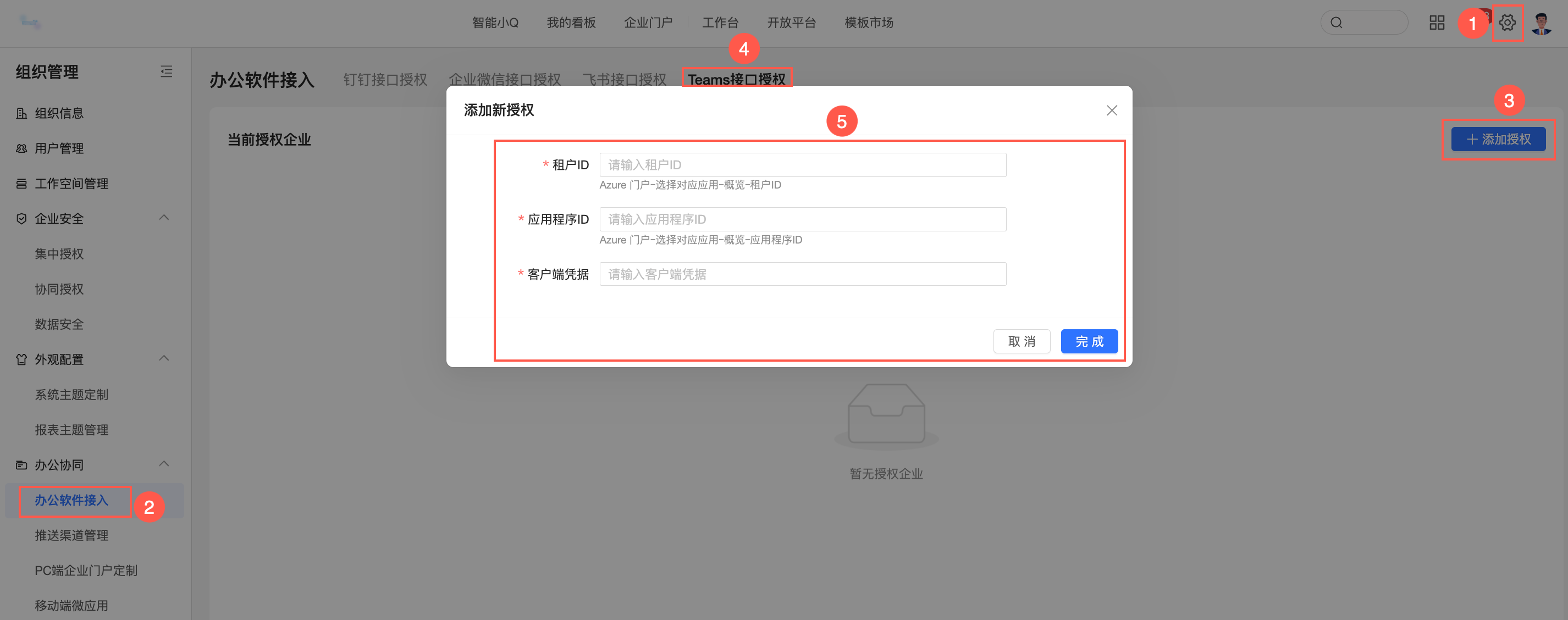Screen dimensions: 1568x620
Task: Open the settings gear icon
Action: 1506,23
